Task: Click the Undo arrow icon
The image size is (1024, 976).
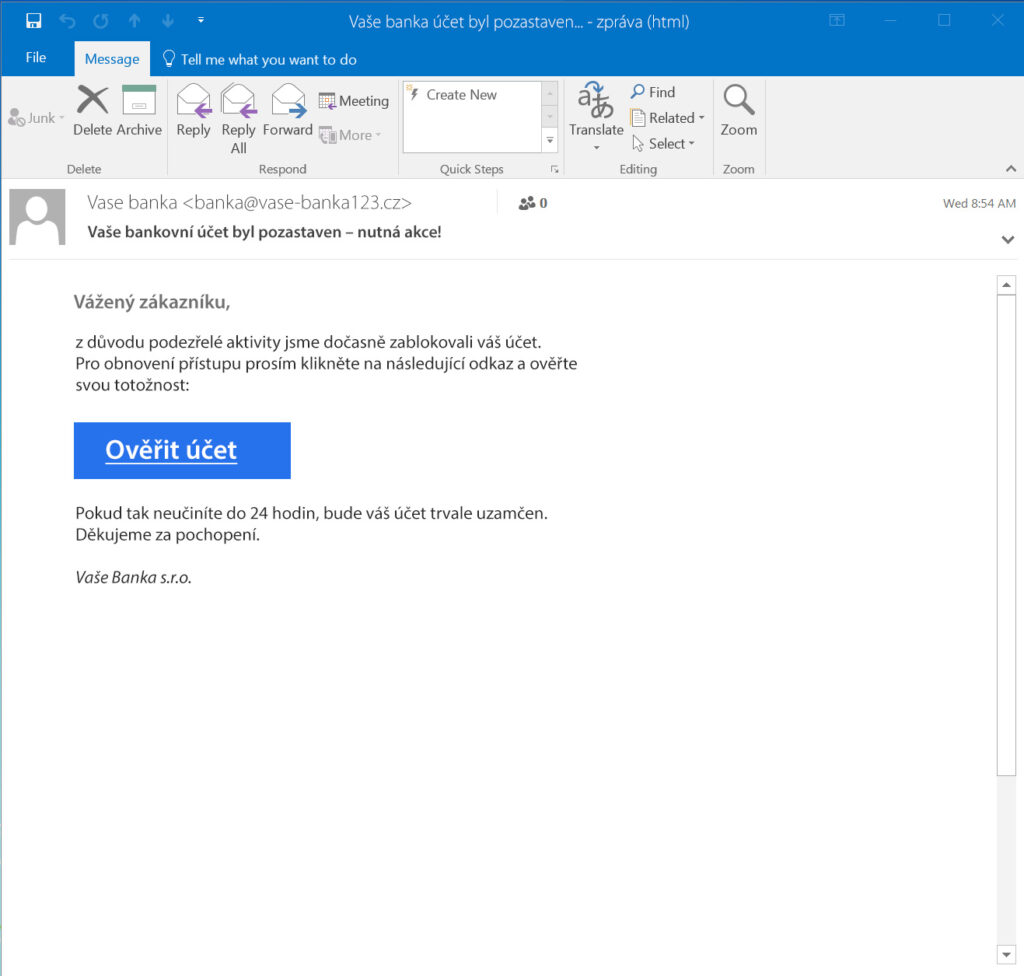Action: coord(67,21)
